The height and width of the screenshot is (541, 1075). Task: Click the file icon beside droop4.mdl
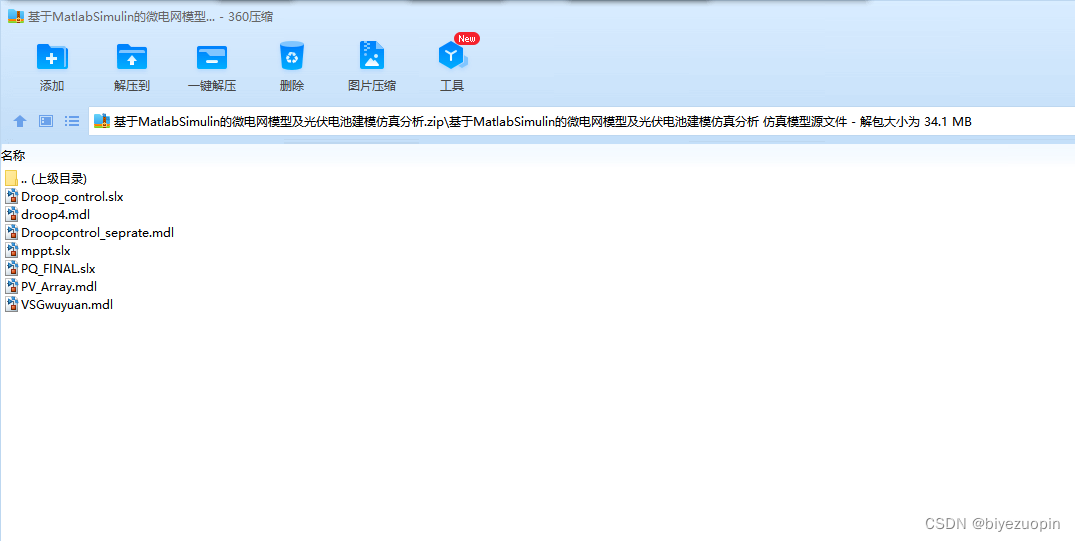tap(11, 215)
